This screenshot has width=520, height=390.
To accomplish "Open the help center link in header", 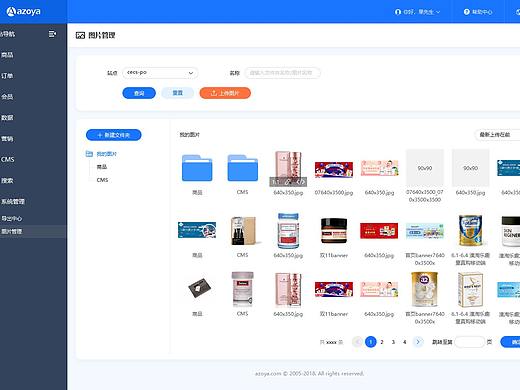I will click(x=478, y=12).
